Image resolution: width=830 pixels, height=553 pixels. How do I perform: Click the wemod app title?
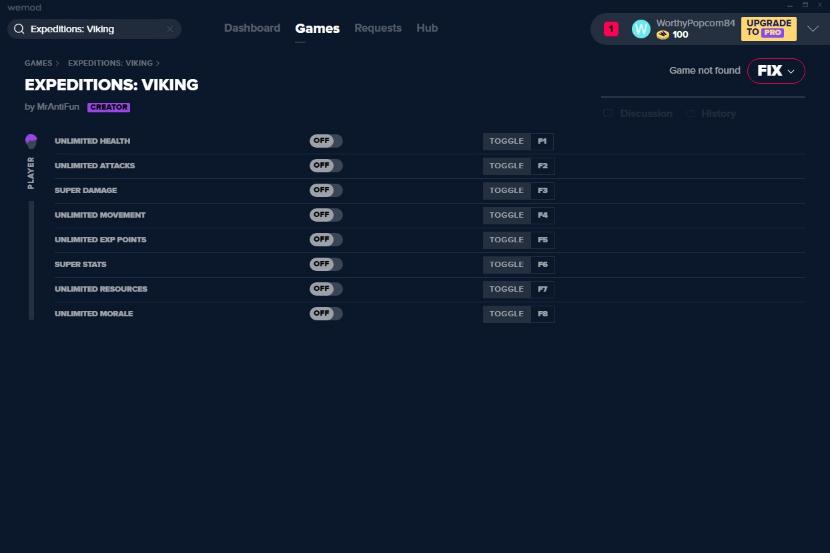[x=24, y=7]
